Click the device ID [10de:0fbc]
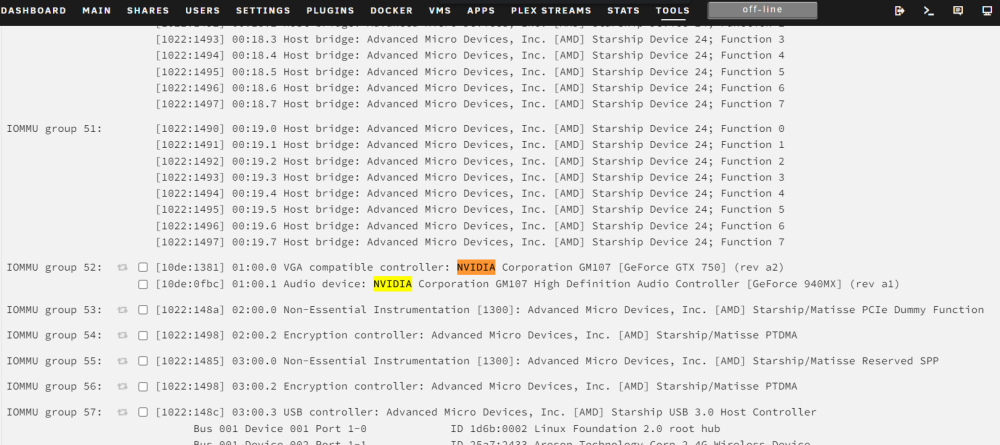This screenshot has width=1000, height=445. coord(190,284)
